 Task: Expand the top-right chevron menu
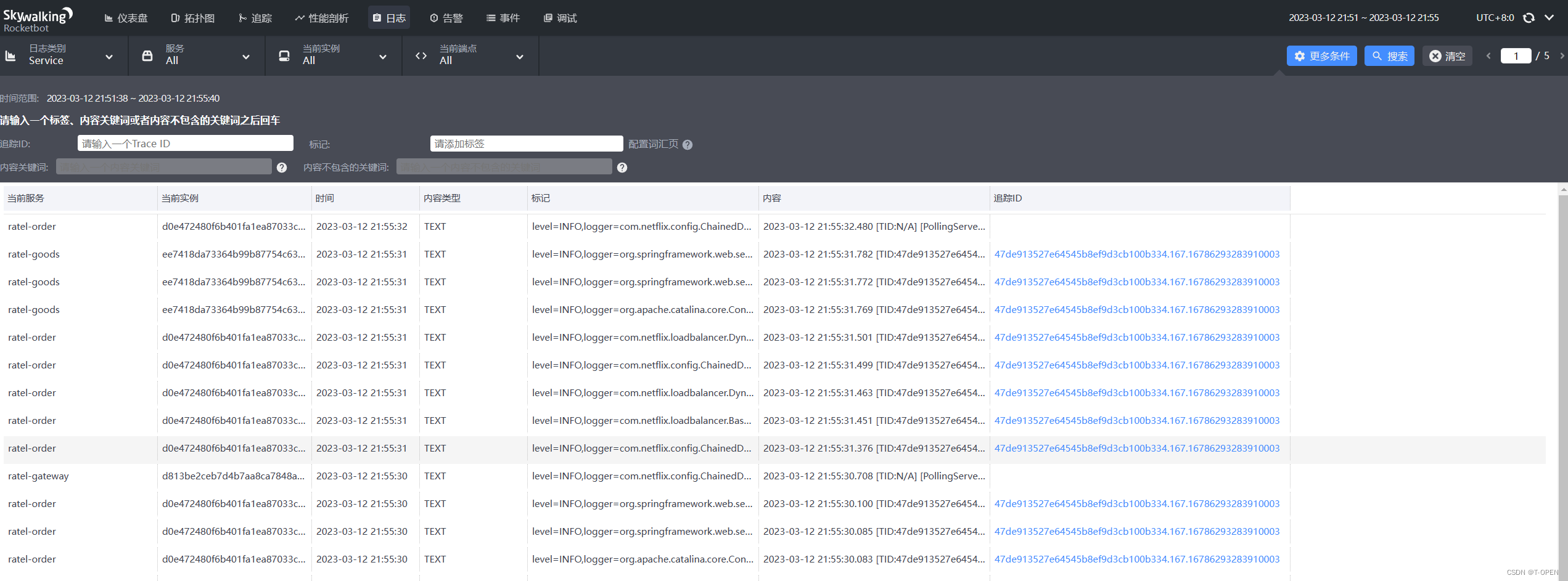coord(1549,18)
